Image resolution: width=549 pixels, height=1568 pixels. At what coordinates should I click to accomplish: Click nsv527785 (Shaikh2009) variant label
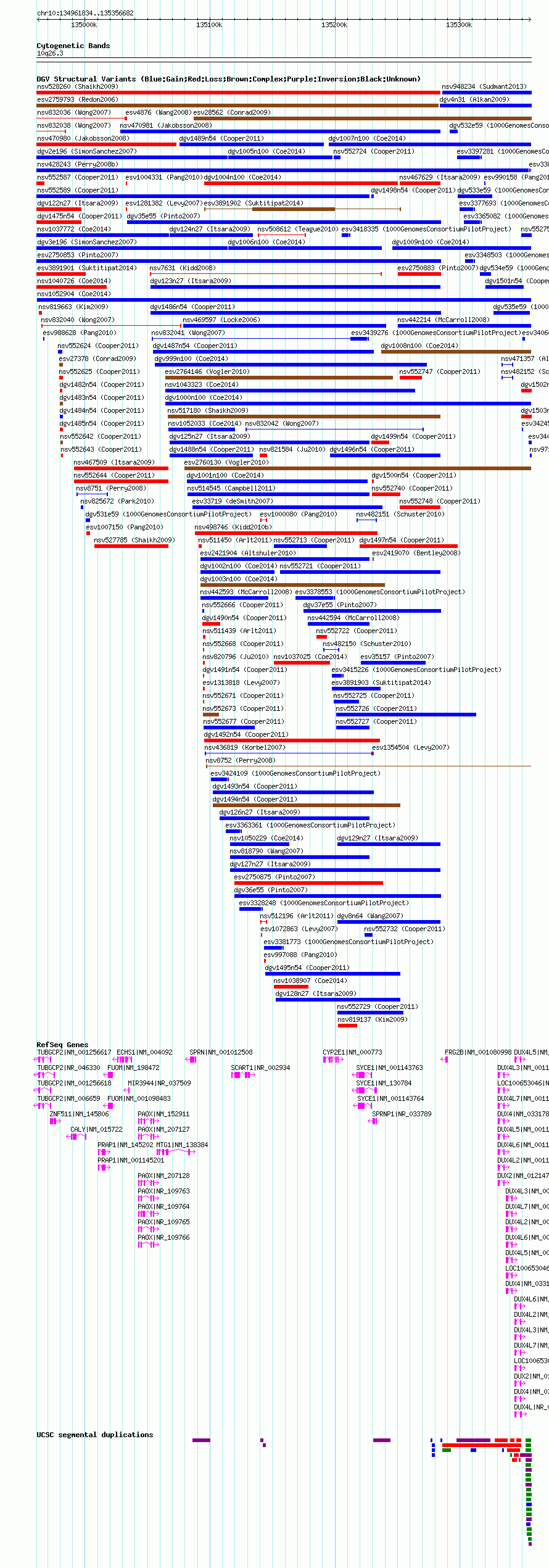pos(134,540)
